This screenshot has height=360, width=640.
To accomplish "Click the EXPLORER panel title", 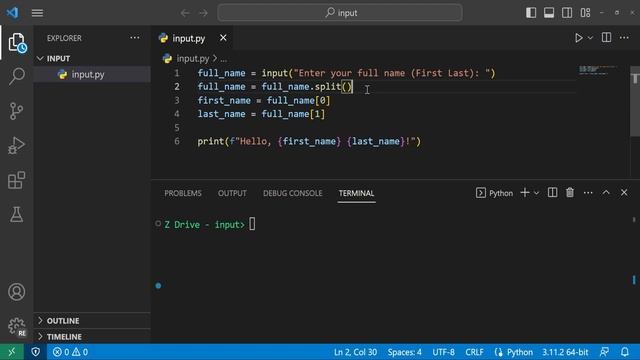I will [x=64, y=38].
